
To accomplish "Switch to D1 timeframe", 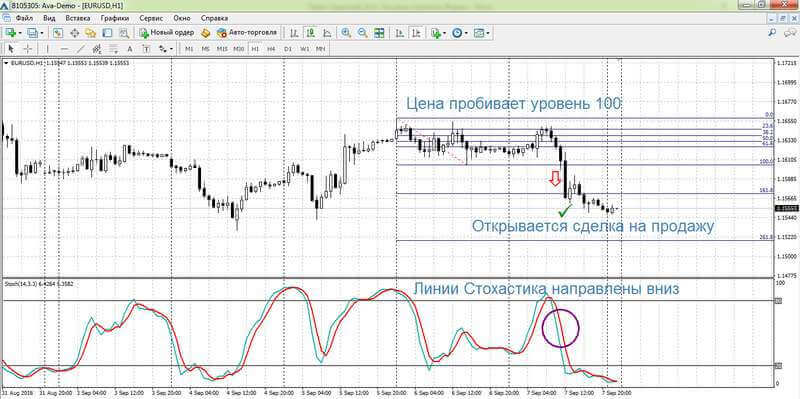I will click(288, 48).
